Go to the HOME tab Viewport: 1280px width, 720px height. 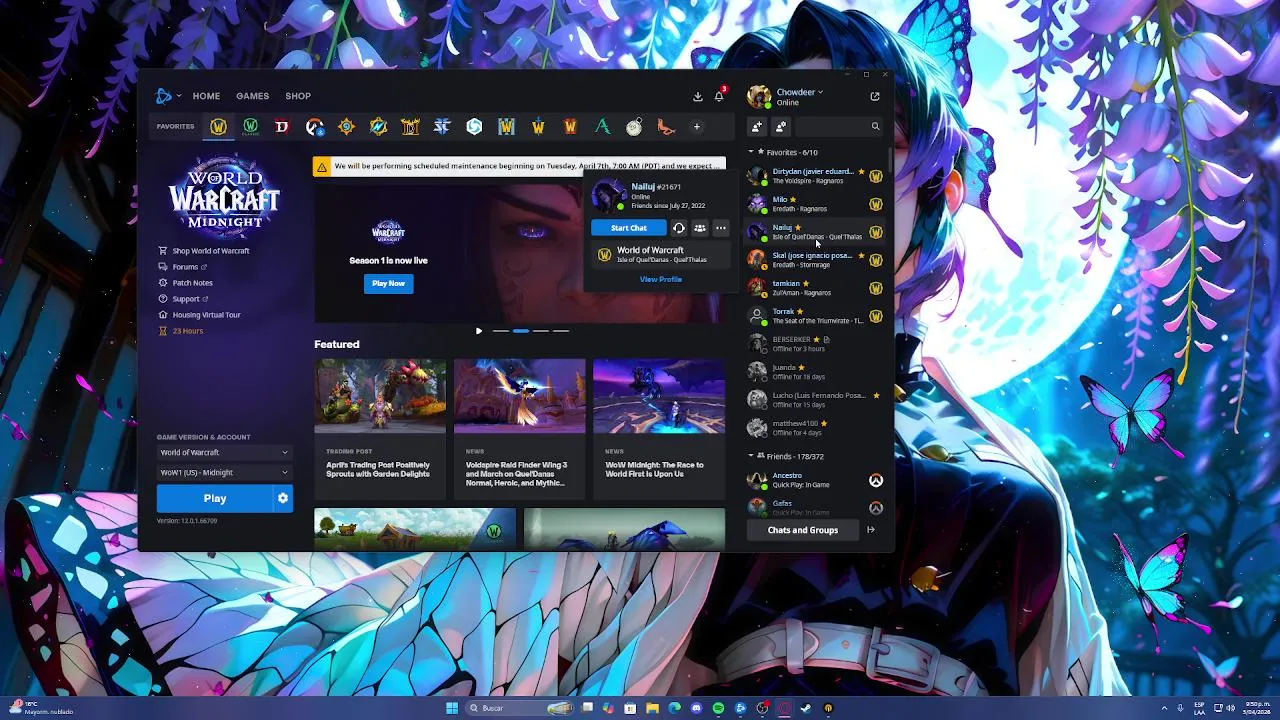tap(206, 96)
